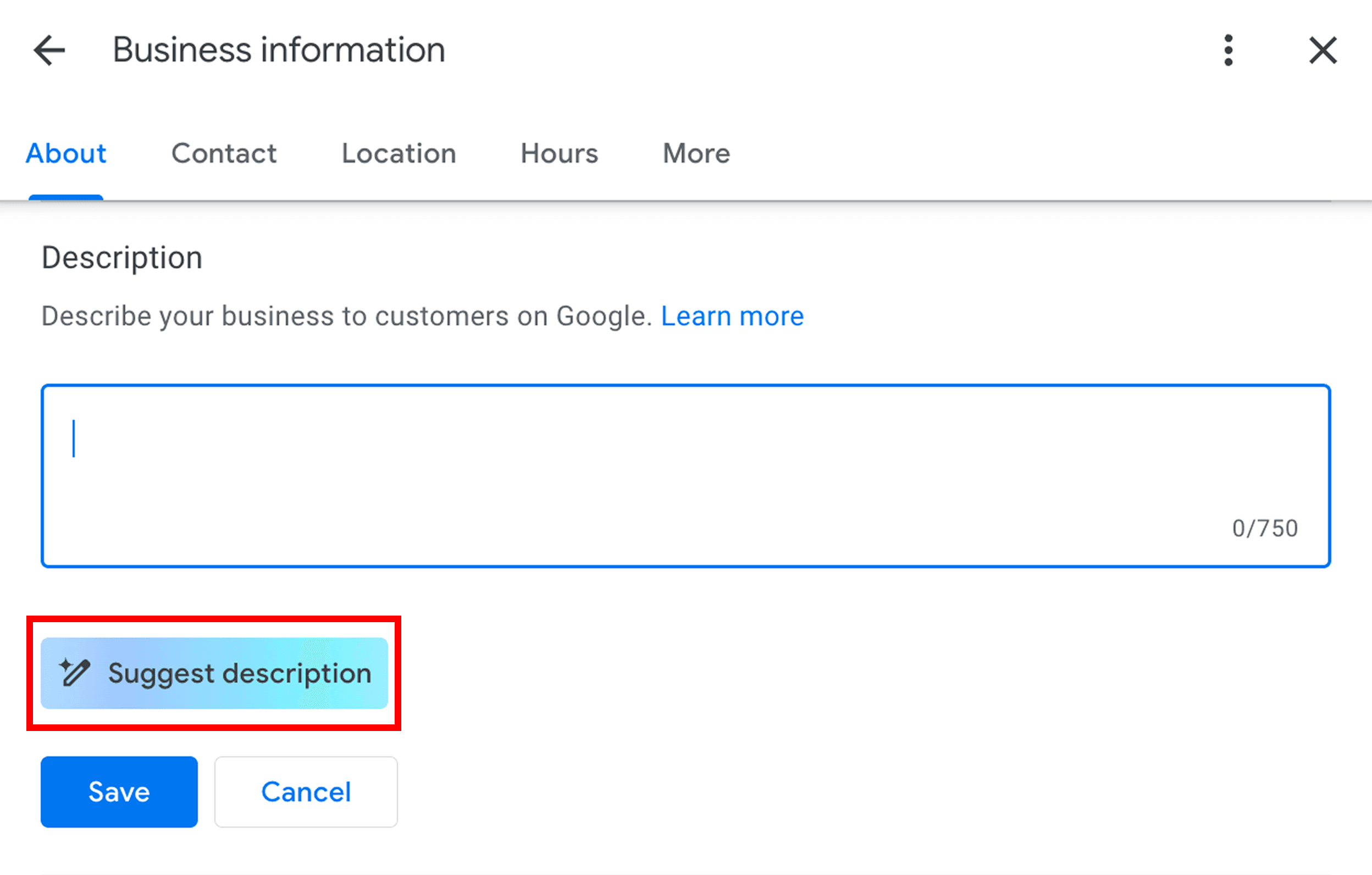Follow the Learn more link
The width and height of the screenshot is (1372, 875).
pos(732,316)
